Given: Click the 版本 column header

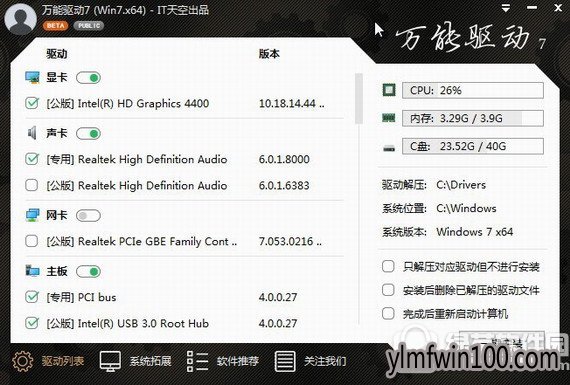Looking at the screenshot, I should click(269, 54).
